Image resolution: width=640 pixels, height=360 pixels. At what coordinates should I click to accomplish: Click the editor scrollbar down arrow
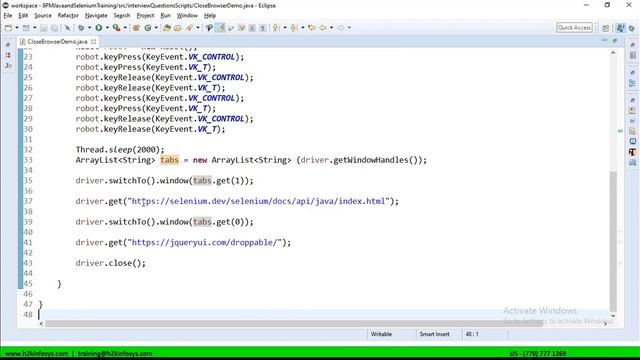613,316
